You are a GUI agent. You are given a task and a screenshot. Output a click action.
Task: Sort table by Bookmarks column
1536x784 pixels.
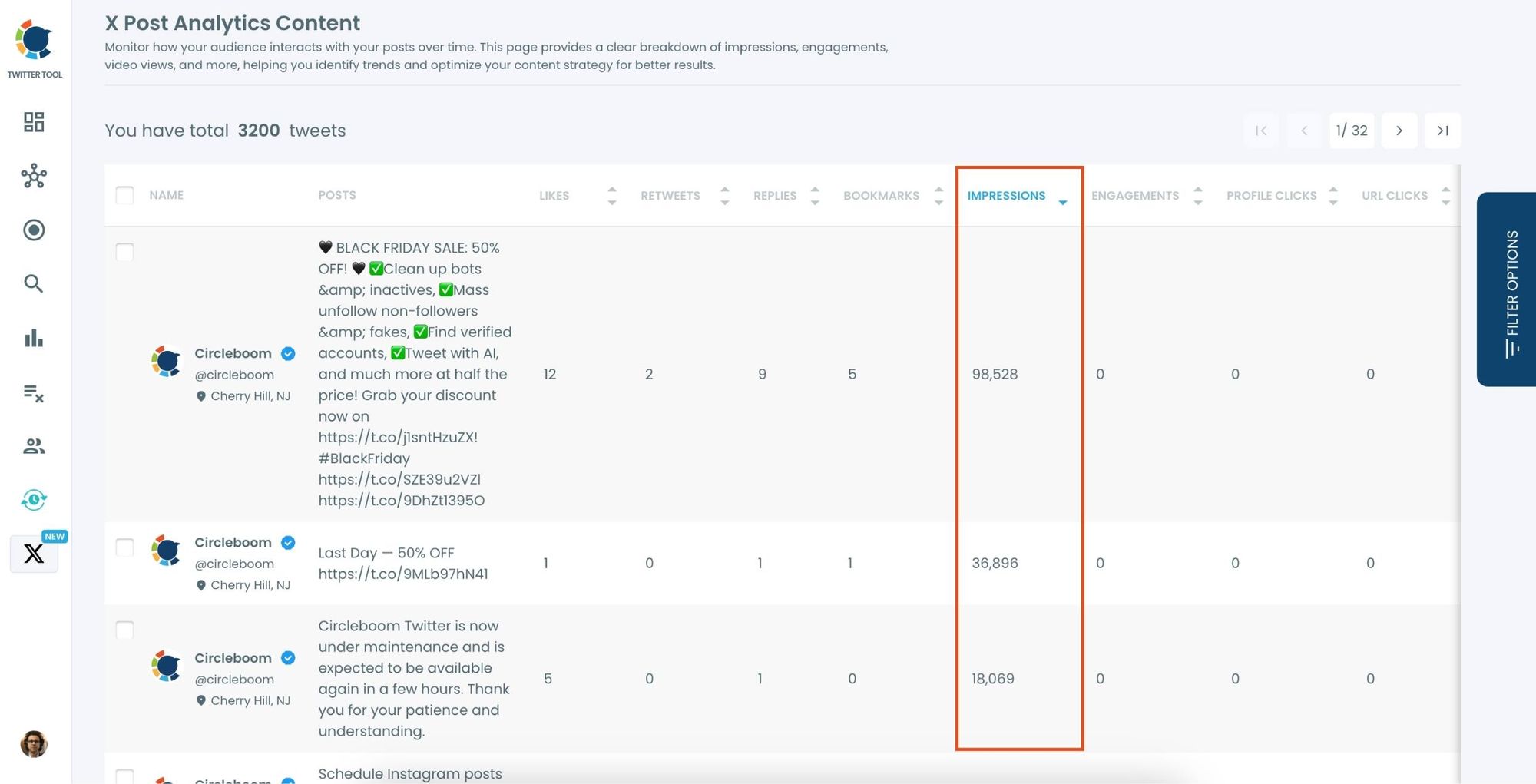[938, 196]
